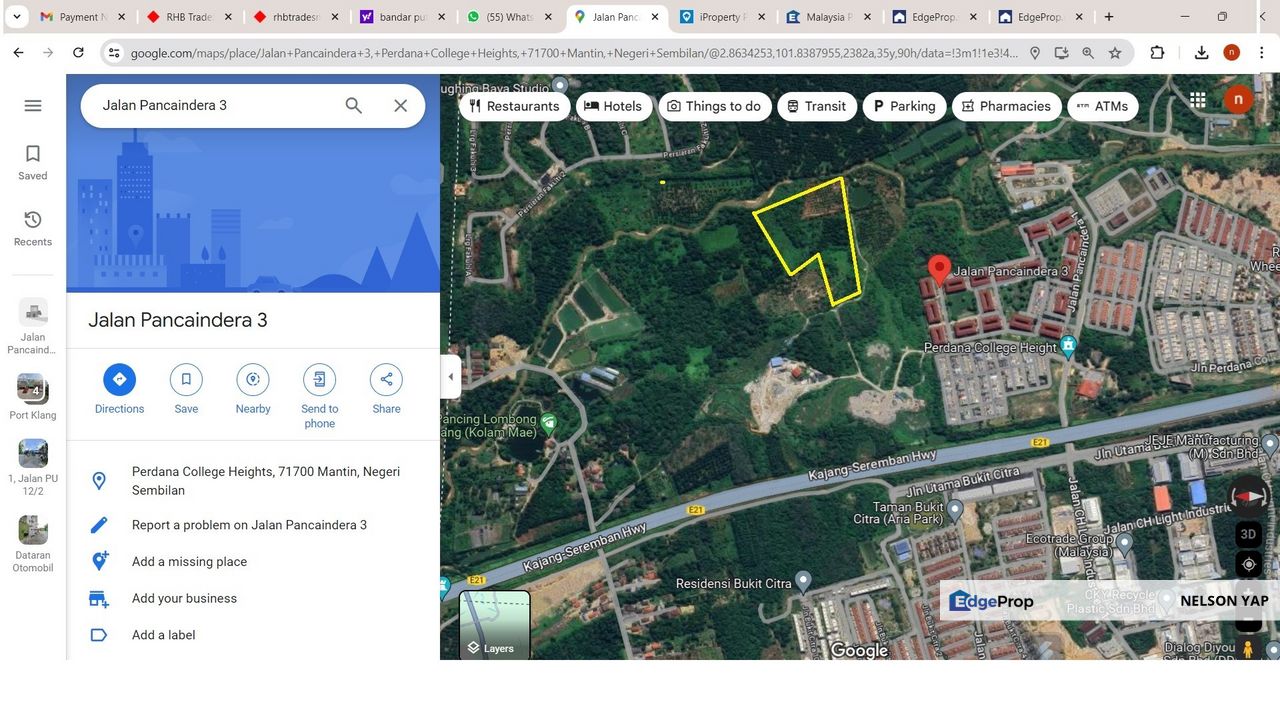Viewport: 1280px width, 720px height.
Task: Click Residensi Bukit Citra map marker
Action: (x=802, y=582)
